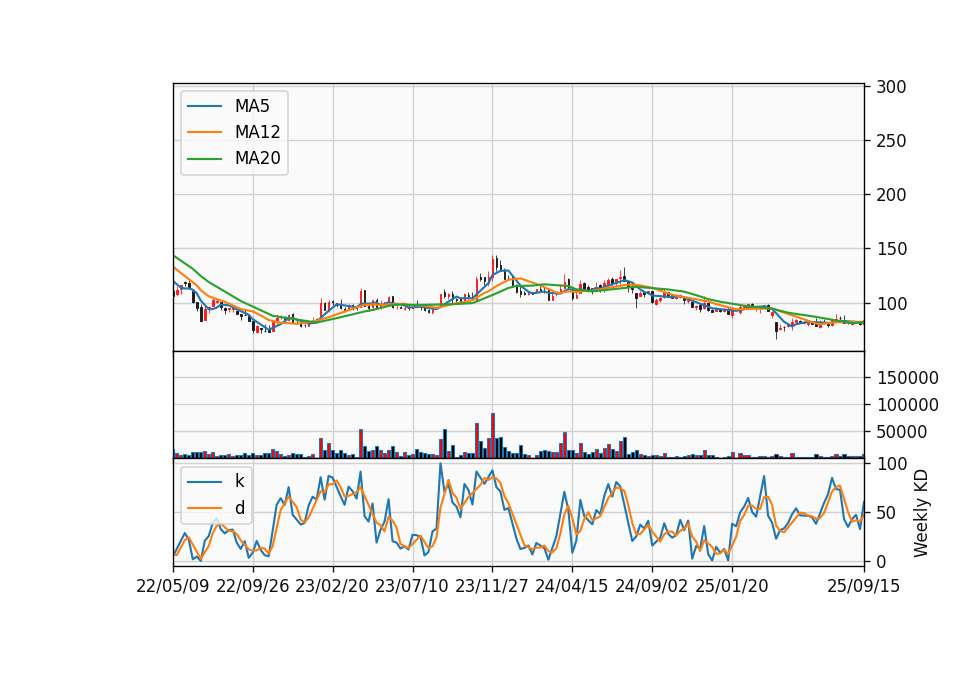This screenshot has width=960, height=690.
Task: Click the 150 price axis label
Action: 891,249
